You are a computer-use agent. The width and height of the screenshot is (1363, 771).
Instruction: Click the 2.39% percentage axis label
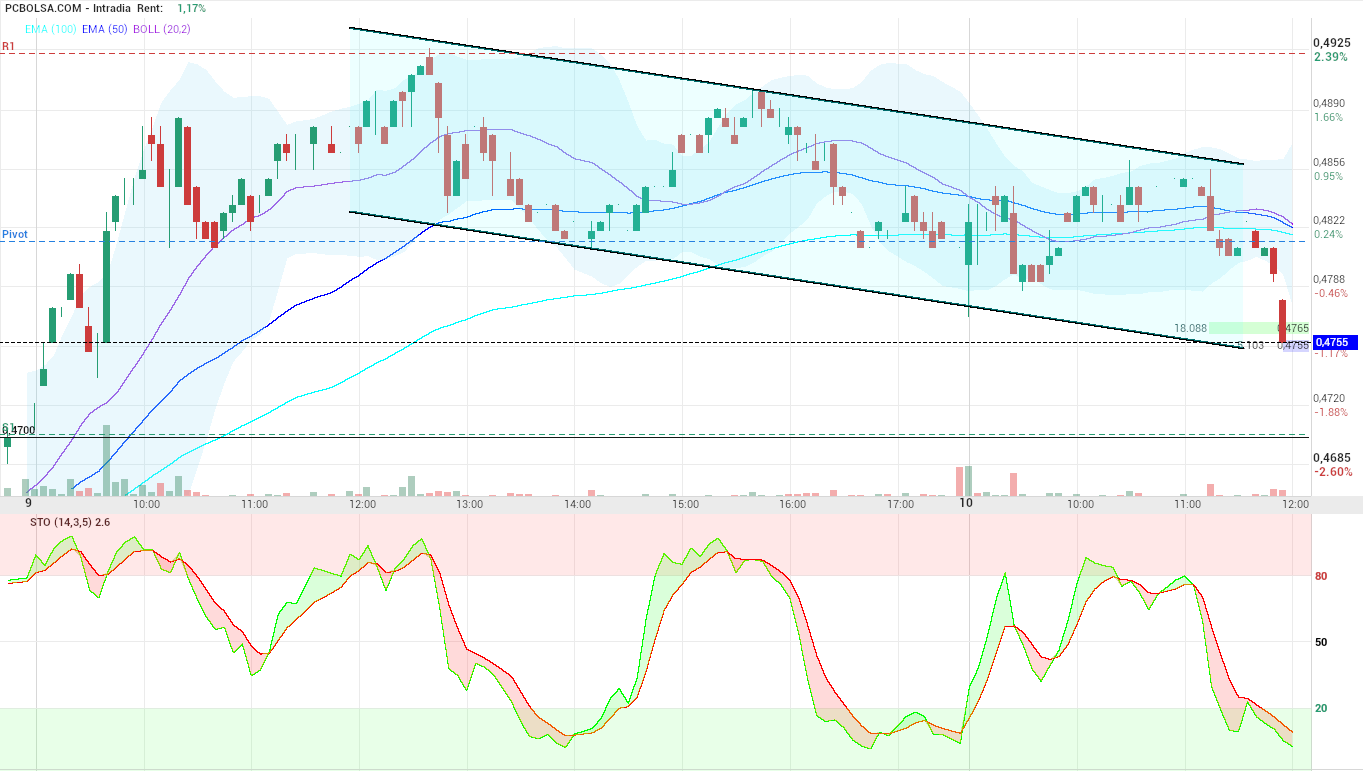click(1331, 57)
